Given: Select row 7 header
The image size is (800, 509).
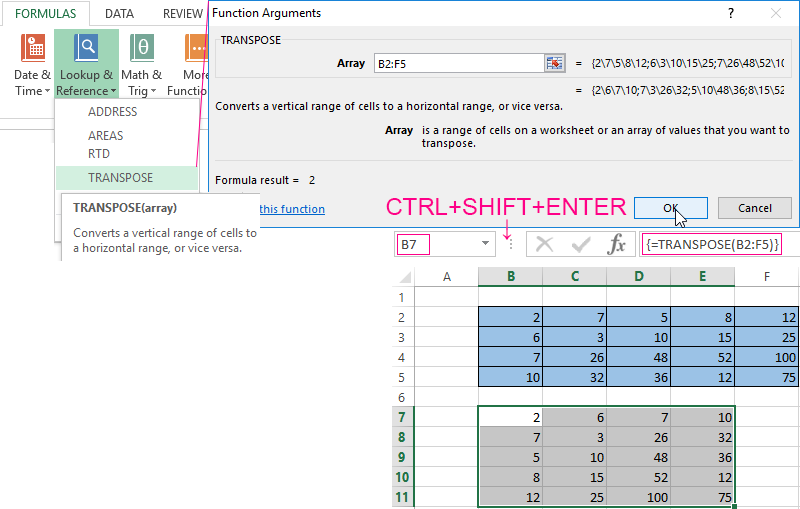Looking at the screenshot, I should [x=402, y=416].
